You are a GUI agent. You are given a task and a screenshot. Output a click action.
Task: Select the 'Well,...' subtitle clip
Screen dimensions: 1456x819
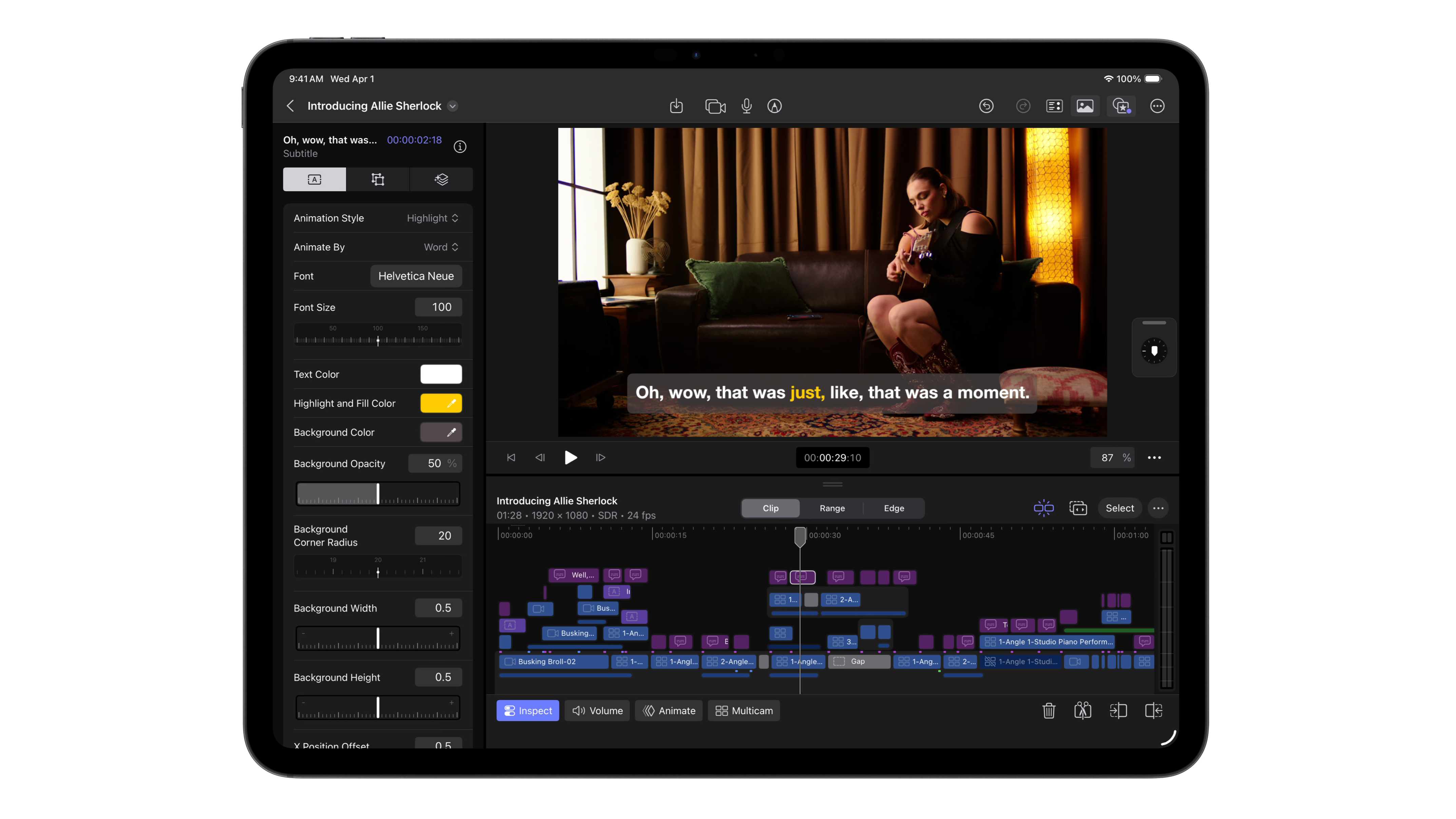click(x=574, y=575)
